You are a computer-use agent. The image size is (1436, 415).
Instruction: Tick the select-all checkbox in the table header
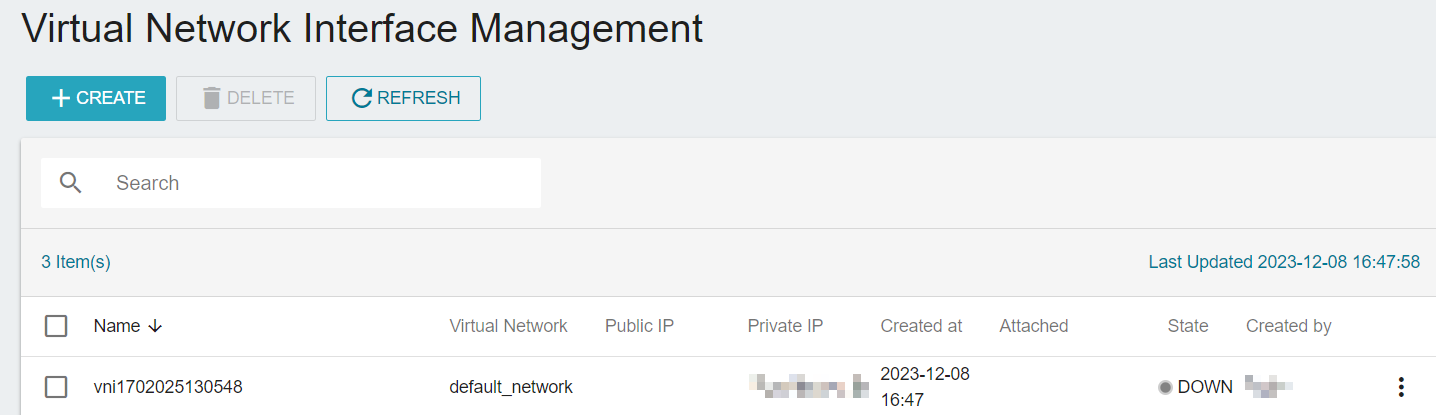[56, 326]
